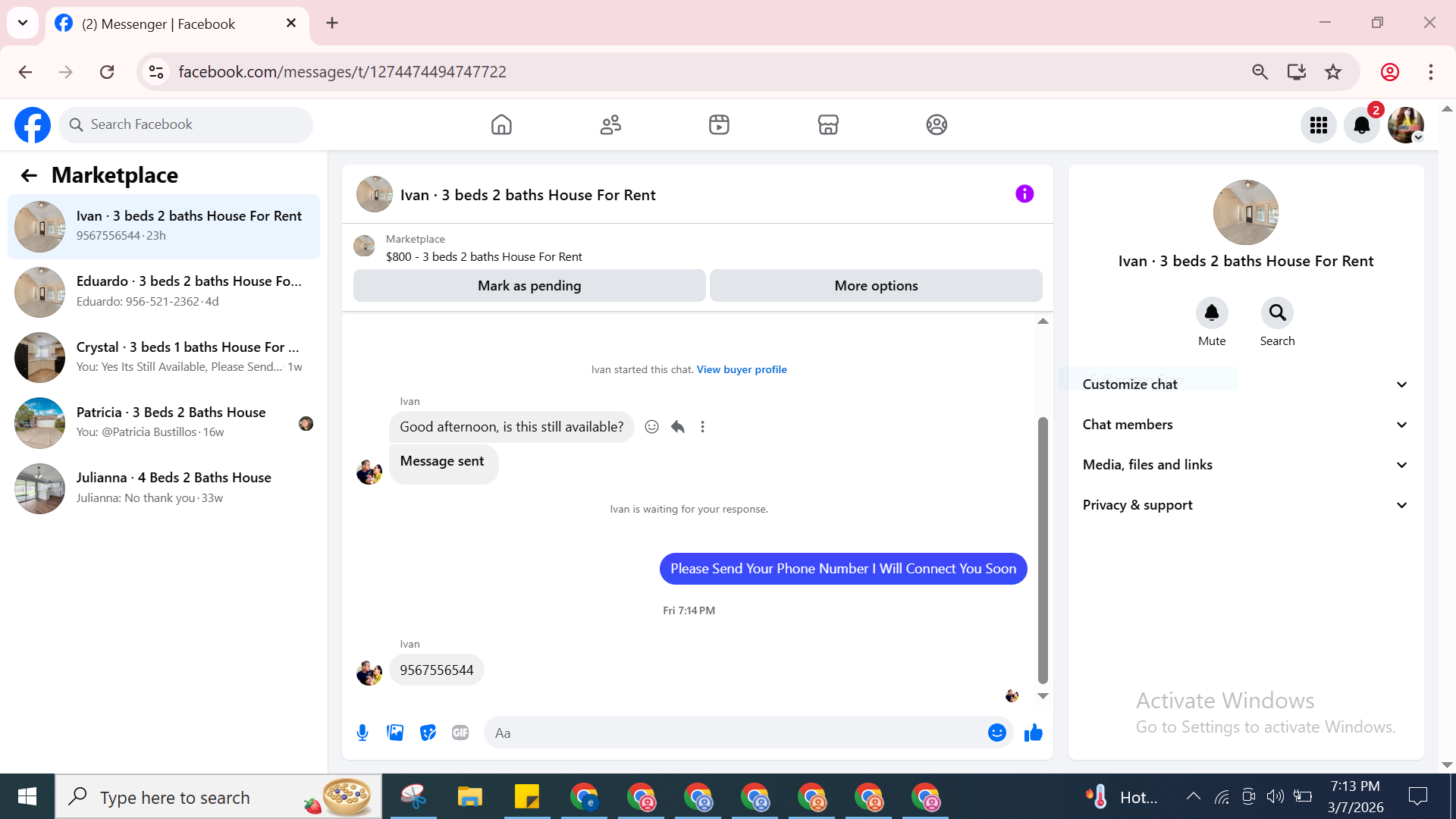Open the View buyer profile link
Viewport: 1456px width, 819px height.
742,369
